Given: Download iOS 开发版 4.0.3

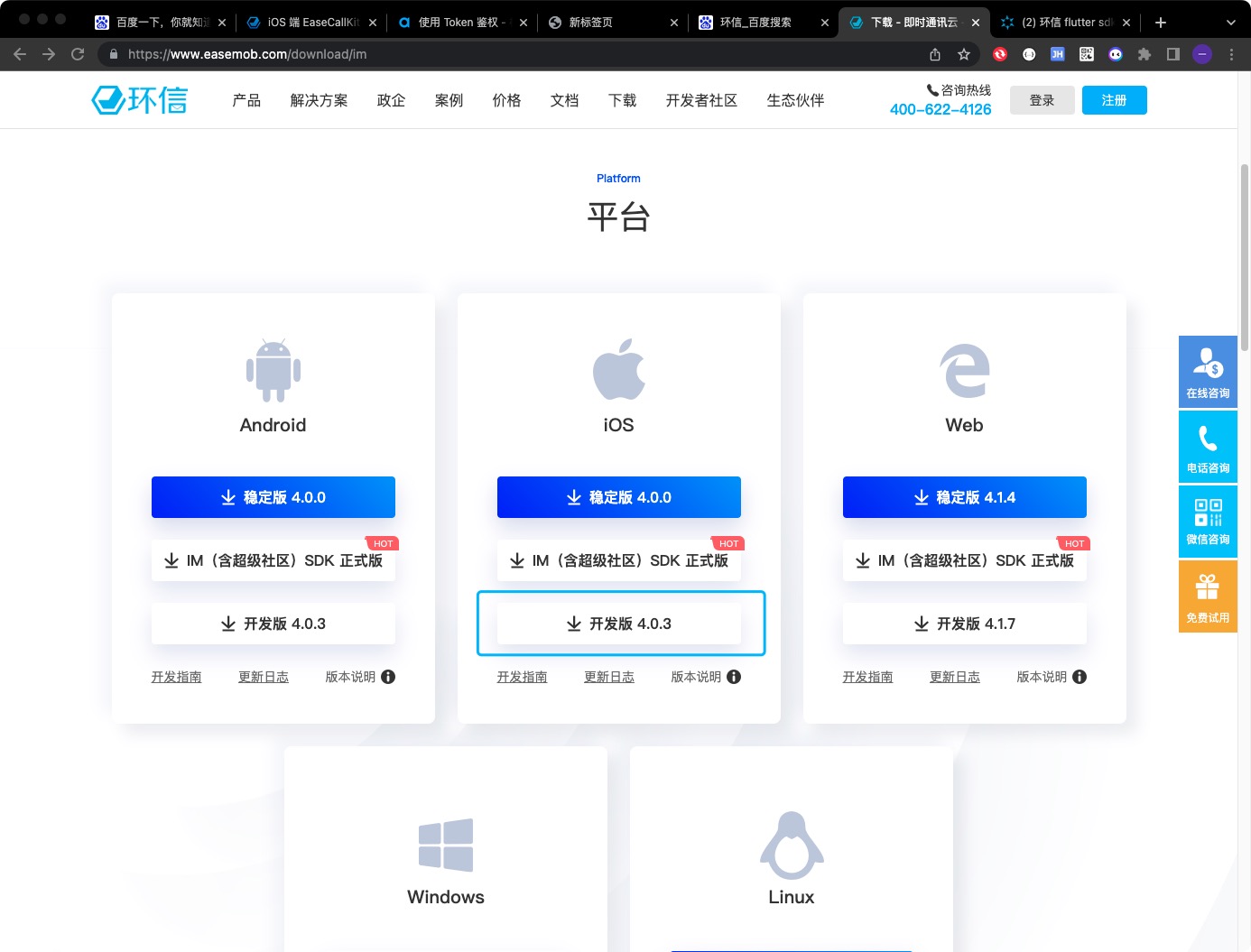Looking at the screenshot, I should [x=619, y=624].
